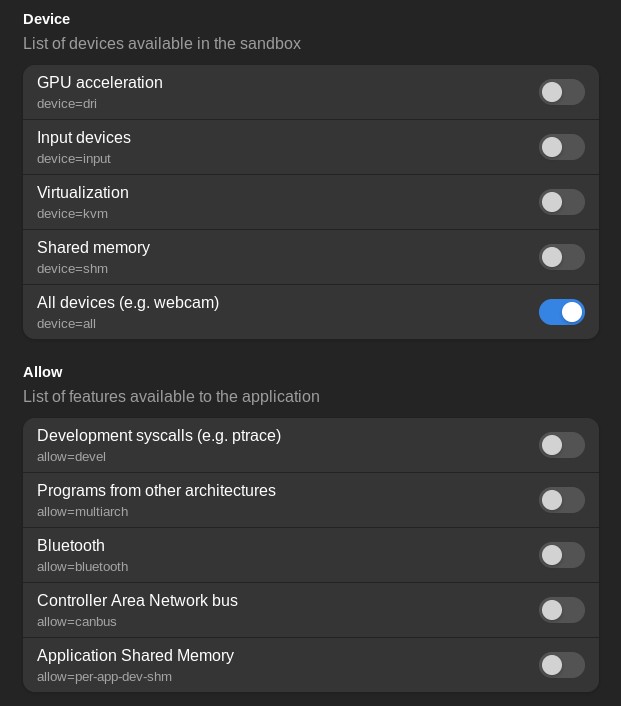Select the All devices (e.g. webcam) label

pyautogui.click(x=128, y=303)
